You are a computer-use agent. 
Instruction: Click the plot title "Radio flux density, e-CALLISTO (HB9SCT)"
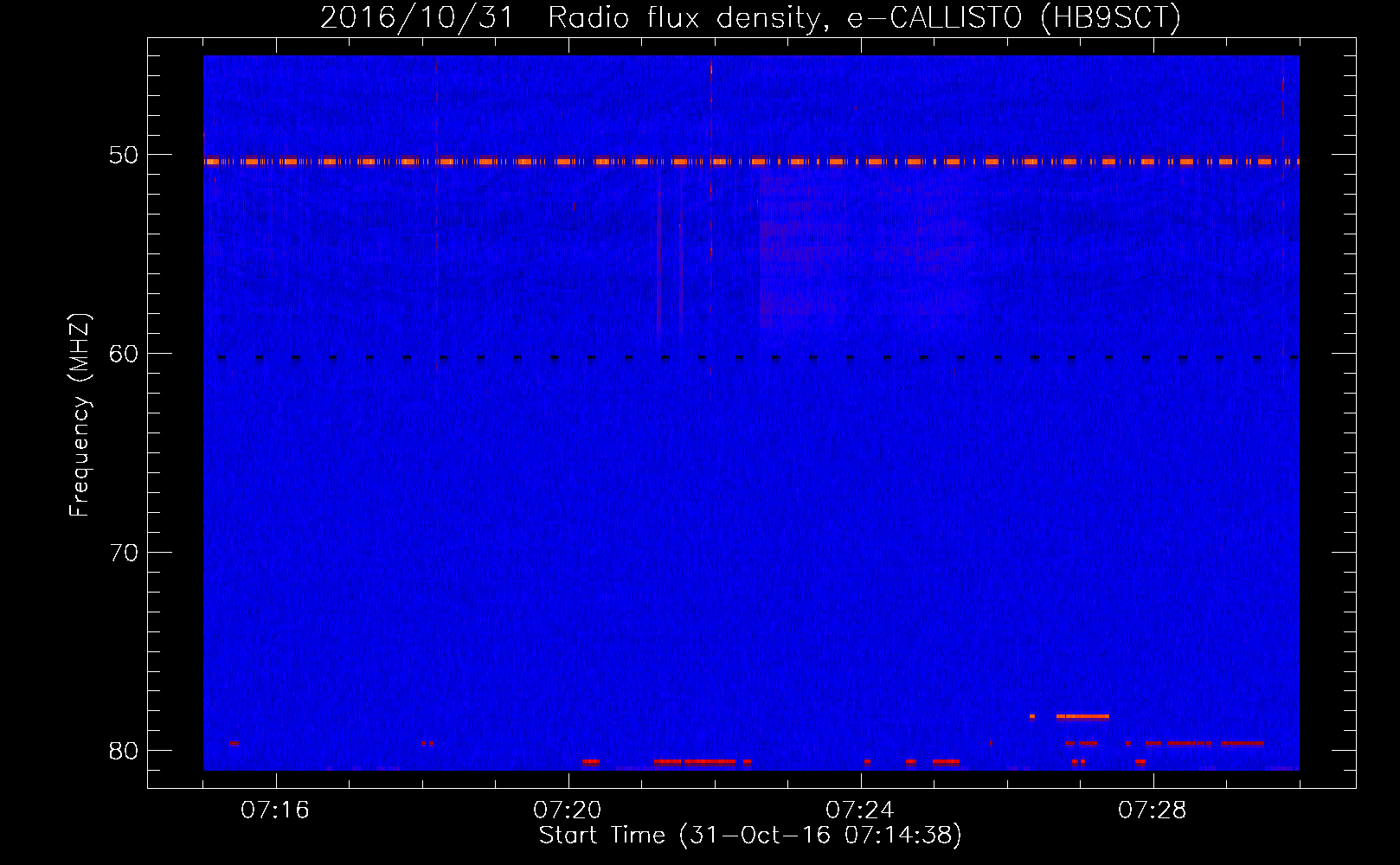coord(864,17)
